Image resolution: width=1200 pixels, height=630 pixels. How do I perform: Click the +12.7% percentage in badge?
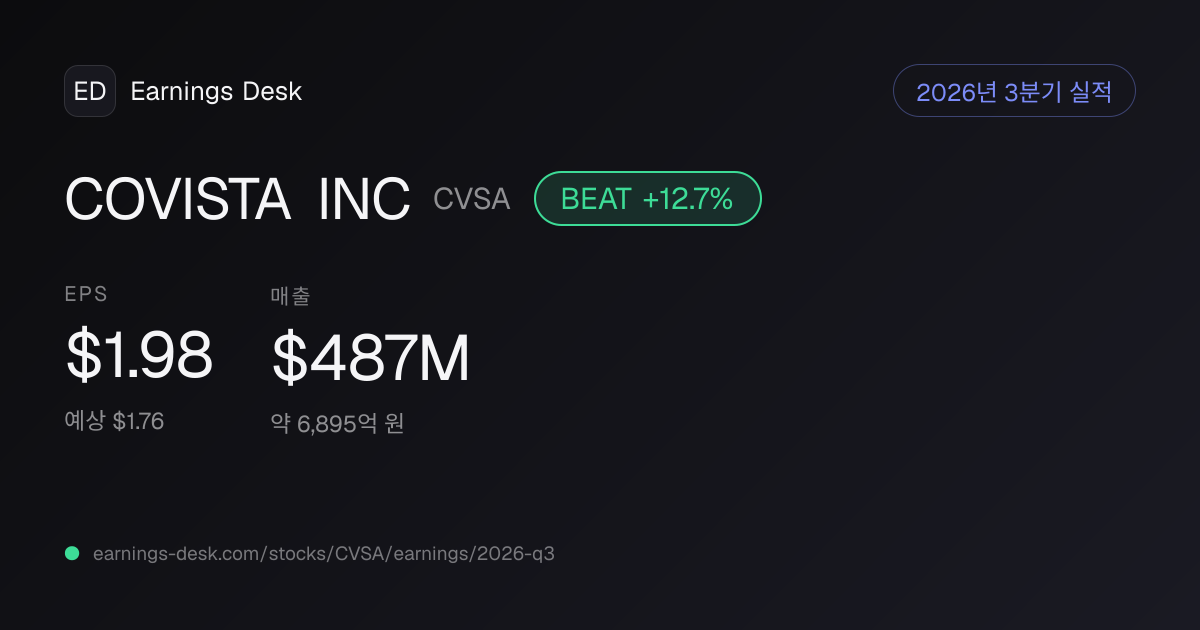[x=688, y=199]
